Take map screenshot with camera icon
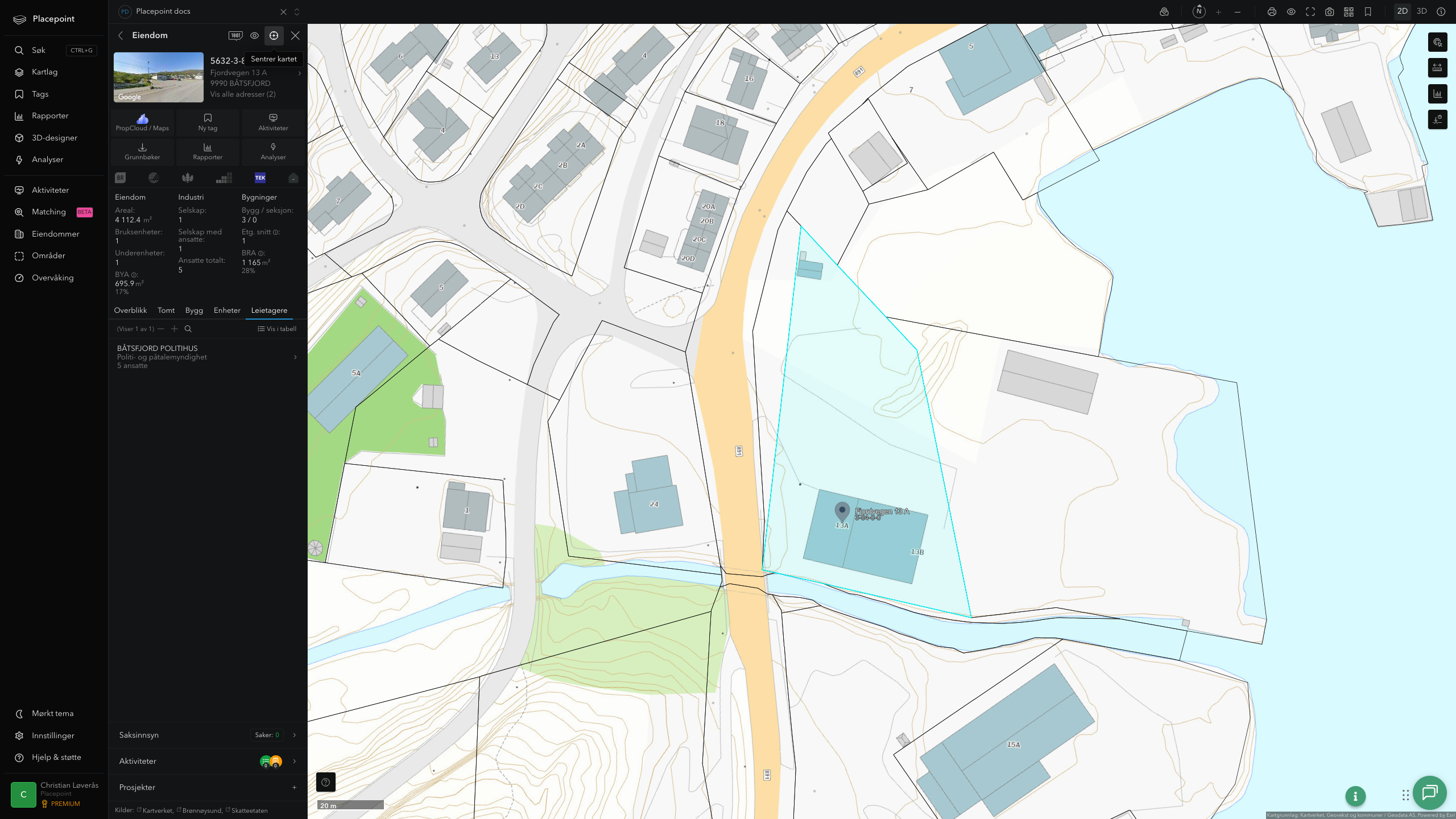The image size is (1456, 819). point(1329,12)
